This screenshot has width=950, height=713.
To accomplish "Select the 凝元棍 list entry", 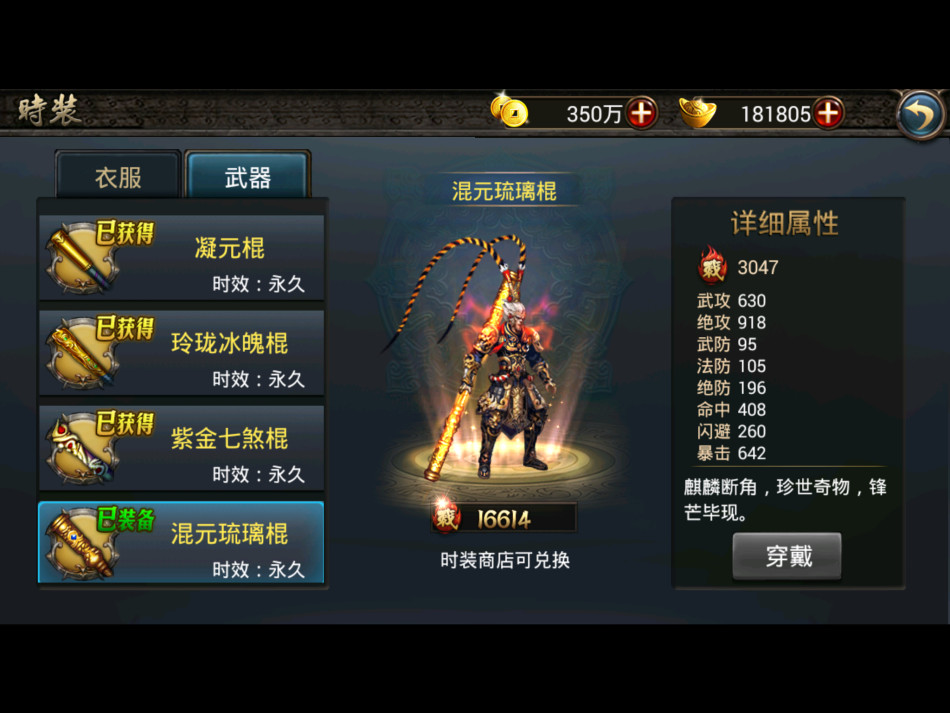I will (182, 257).
